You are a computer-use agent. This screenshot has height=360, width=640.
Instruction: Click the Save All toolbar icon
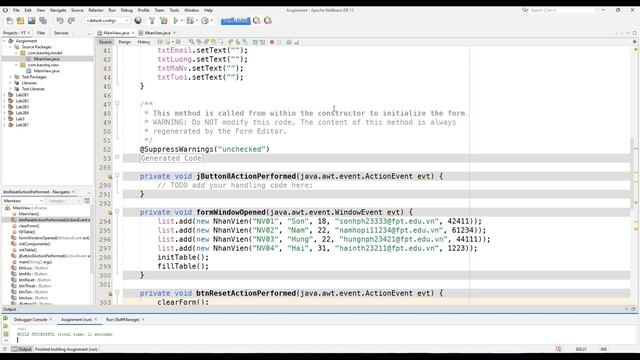coord(42,20)
